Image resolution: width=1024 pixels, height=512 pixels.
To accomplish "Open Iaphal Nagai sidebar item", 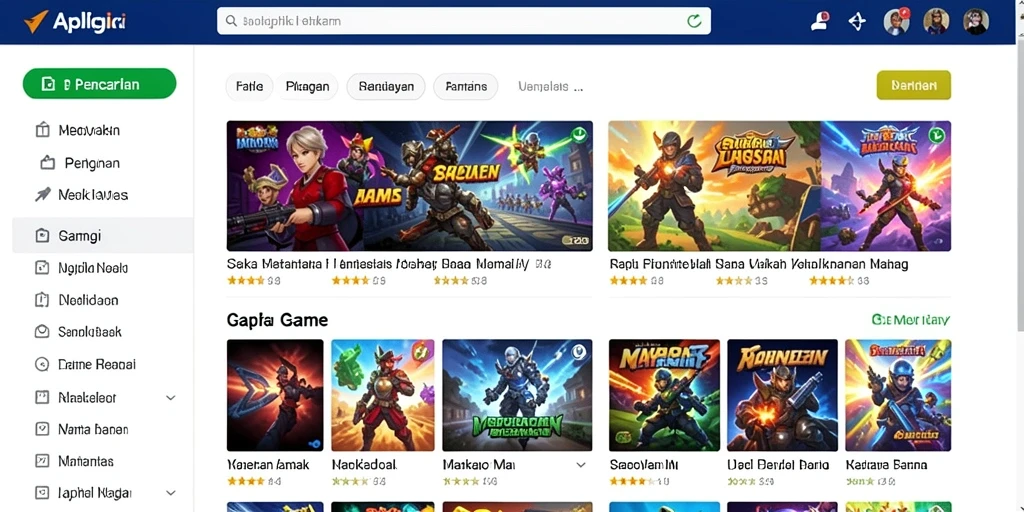I will click(x=95, y=493).
